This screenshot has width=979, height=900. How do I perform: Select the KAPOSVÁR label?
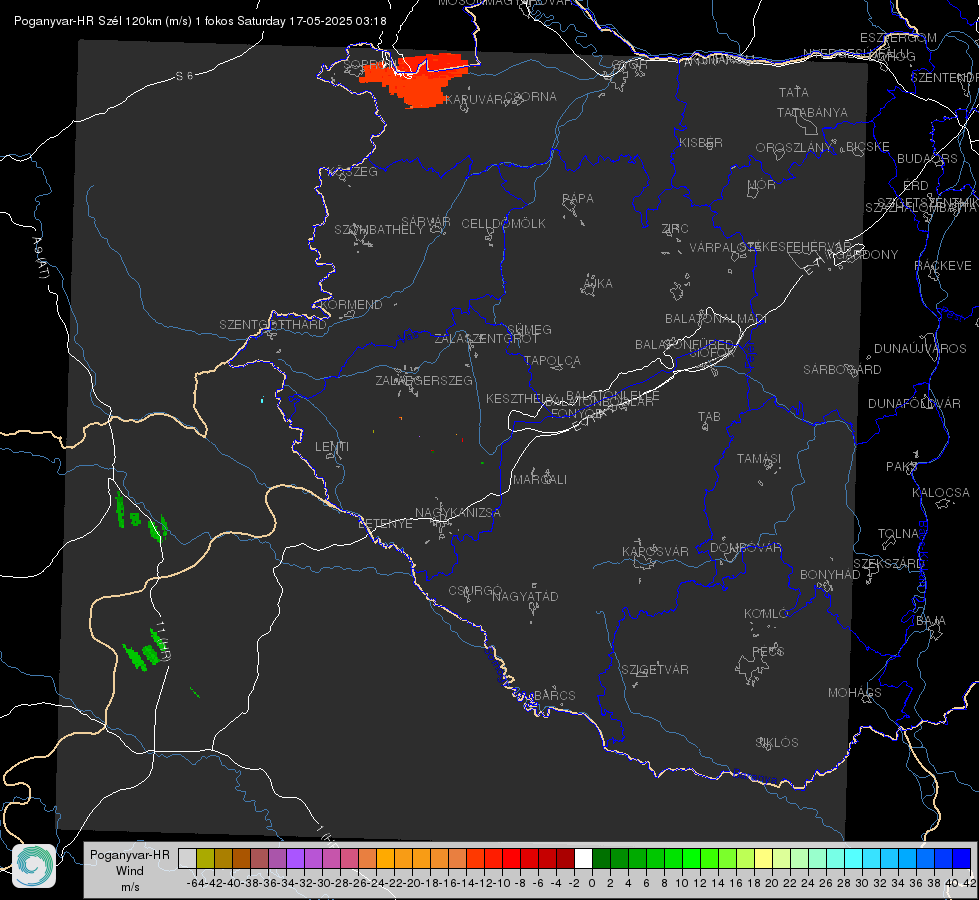656,551
